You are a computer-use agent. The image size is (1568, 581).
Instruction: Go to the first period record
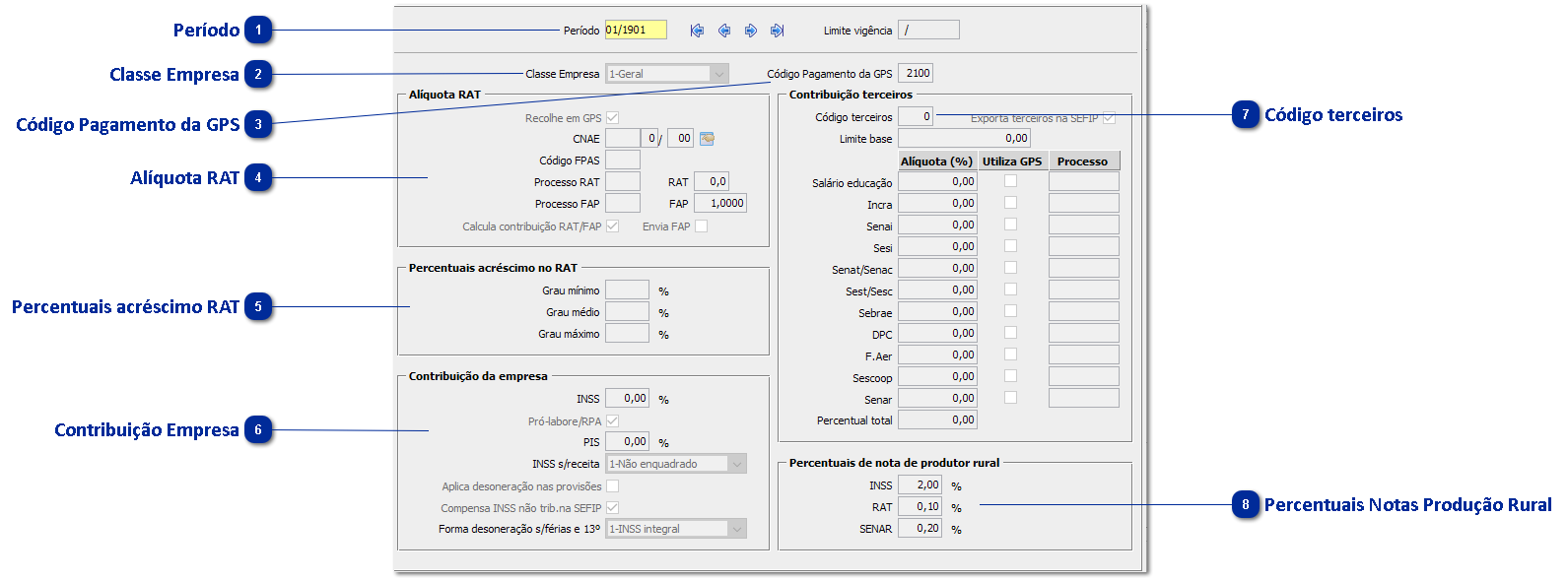[697, 31]
